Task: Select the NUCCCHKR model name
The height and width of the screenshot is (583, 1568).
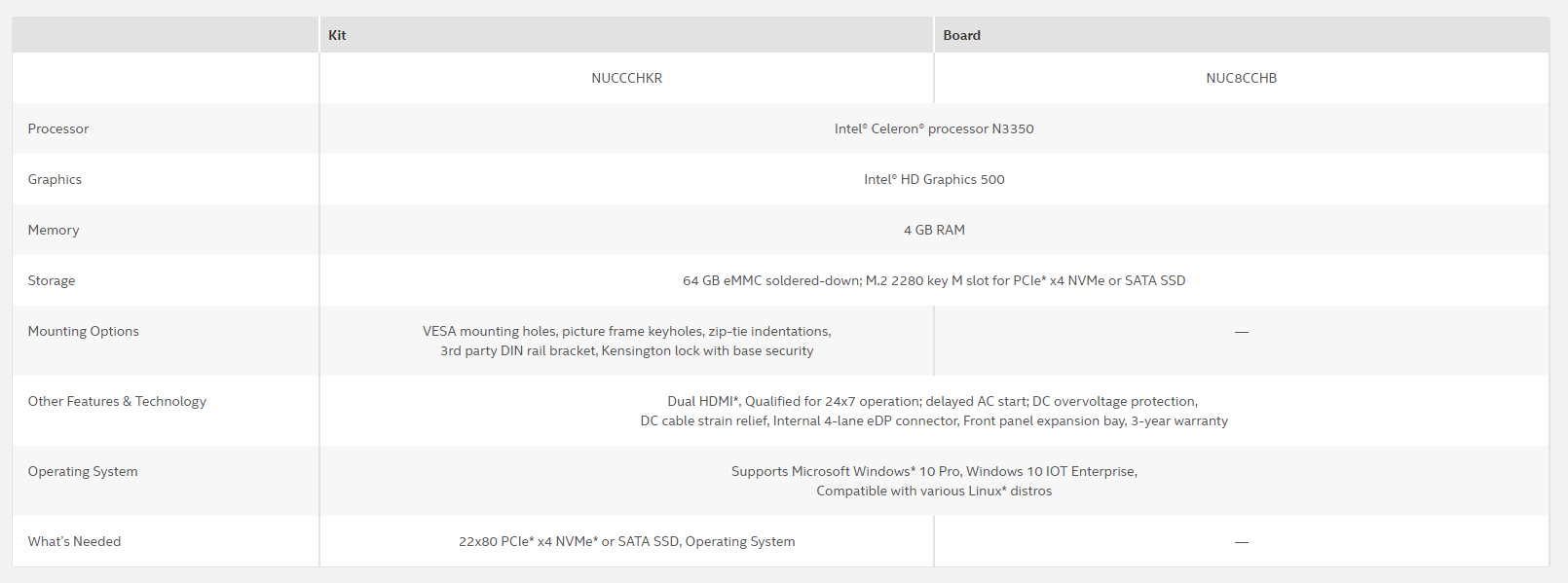Action: pos(626,78)
